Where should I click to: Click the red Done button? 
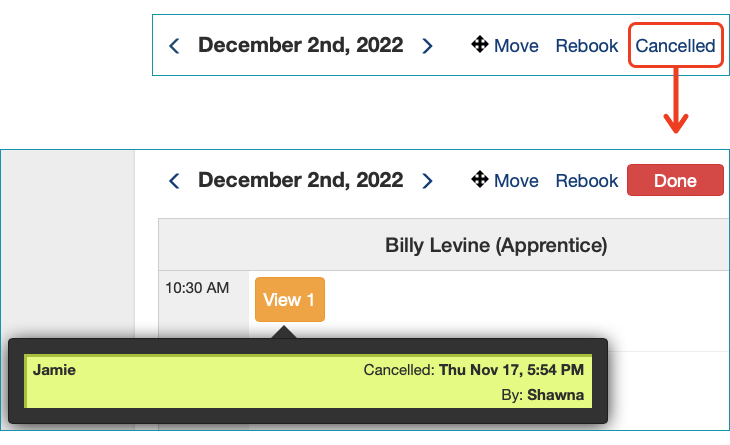pos(675,180)
